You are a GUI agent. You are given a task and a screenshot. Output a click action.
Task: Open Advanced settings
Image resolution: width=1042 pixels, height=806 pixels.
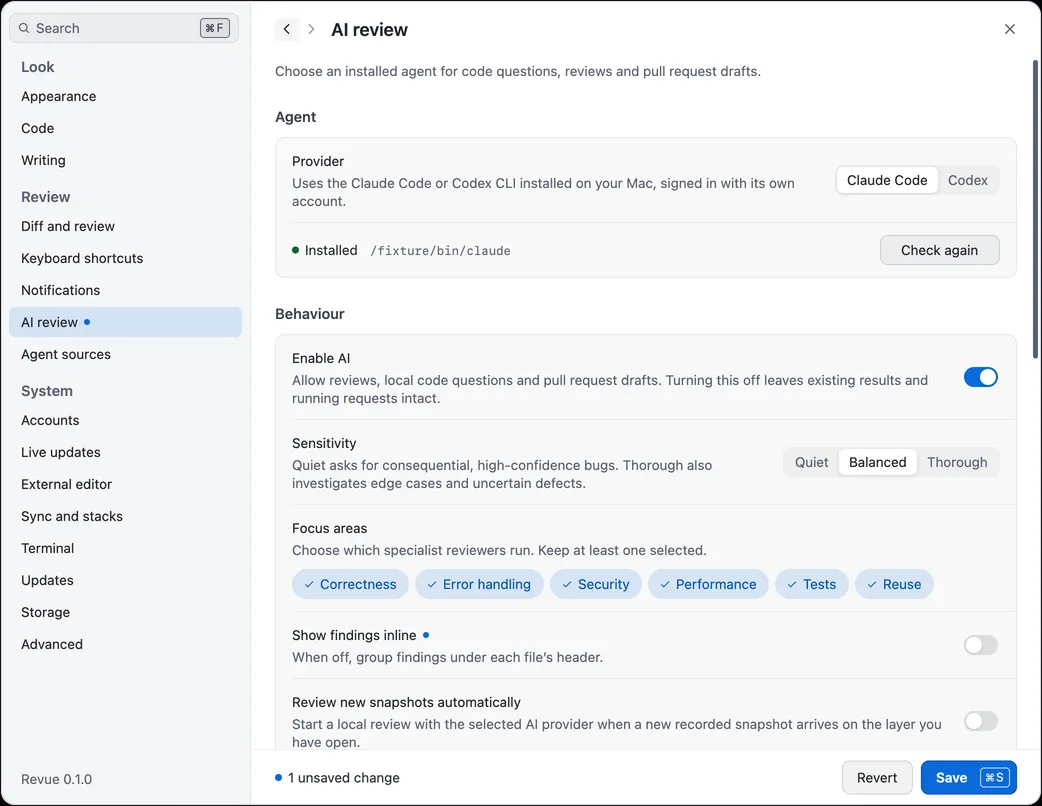(x=125, y=644)
